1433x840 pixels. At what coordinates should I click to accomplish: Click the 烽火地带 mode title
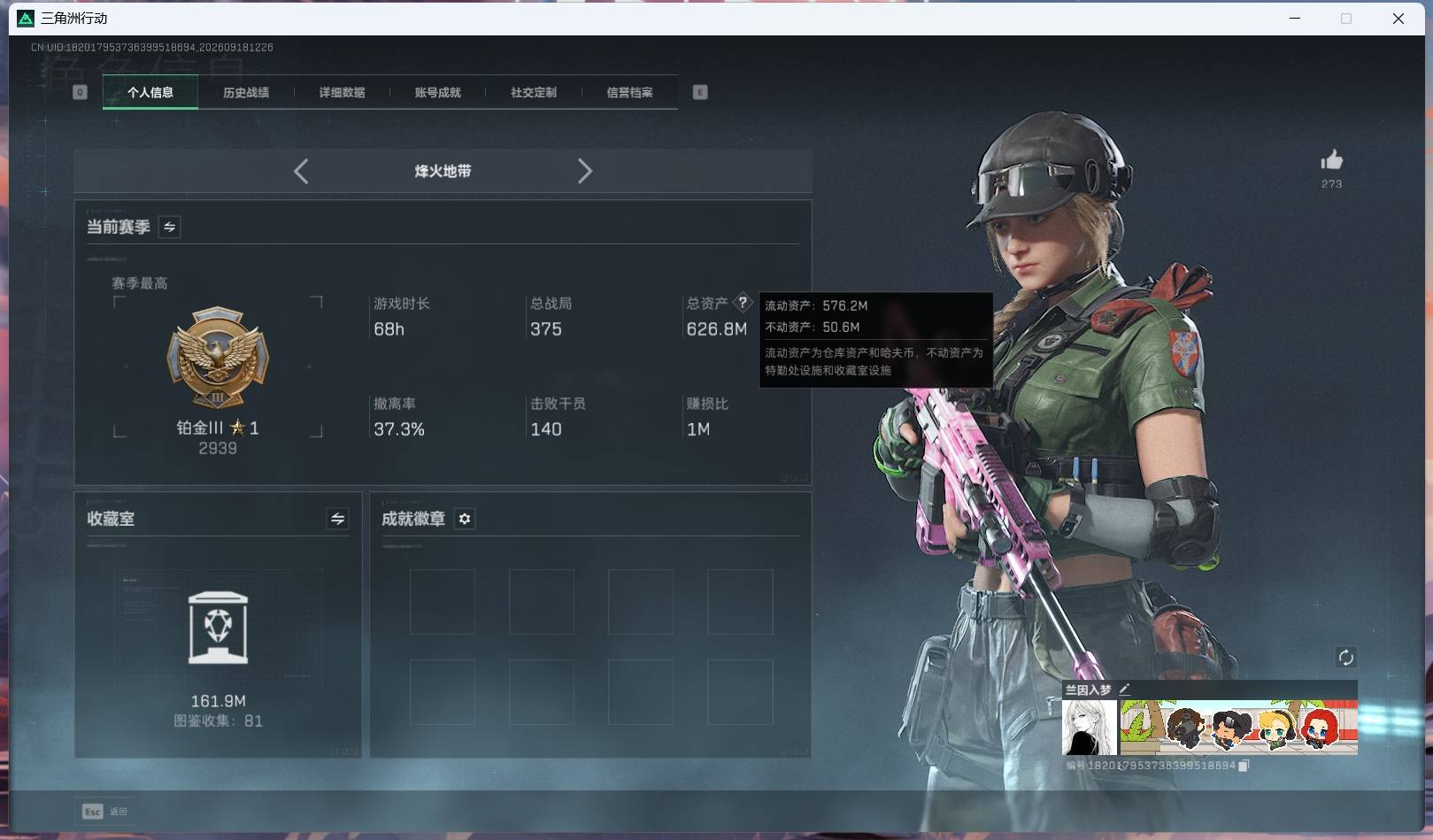[443, 171]
